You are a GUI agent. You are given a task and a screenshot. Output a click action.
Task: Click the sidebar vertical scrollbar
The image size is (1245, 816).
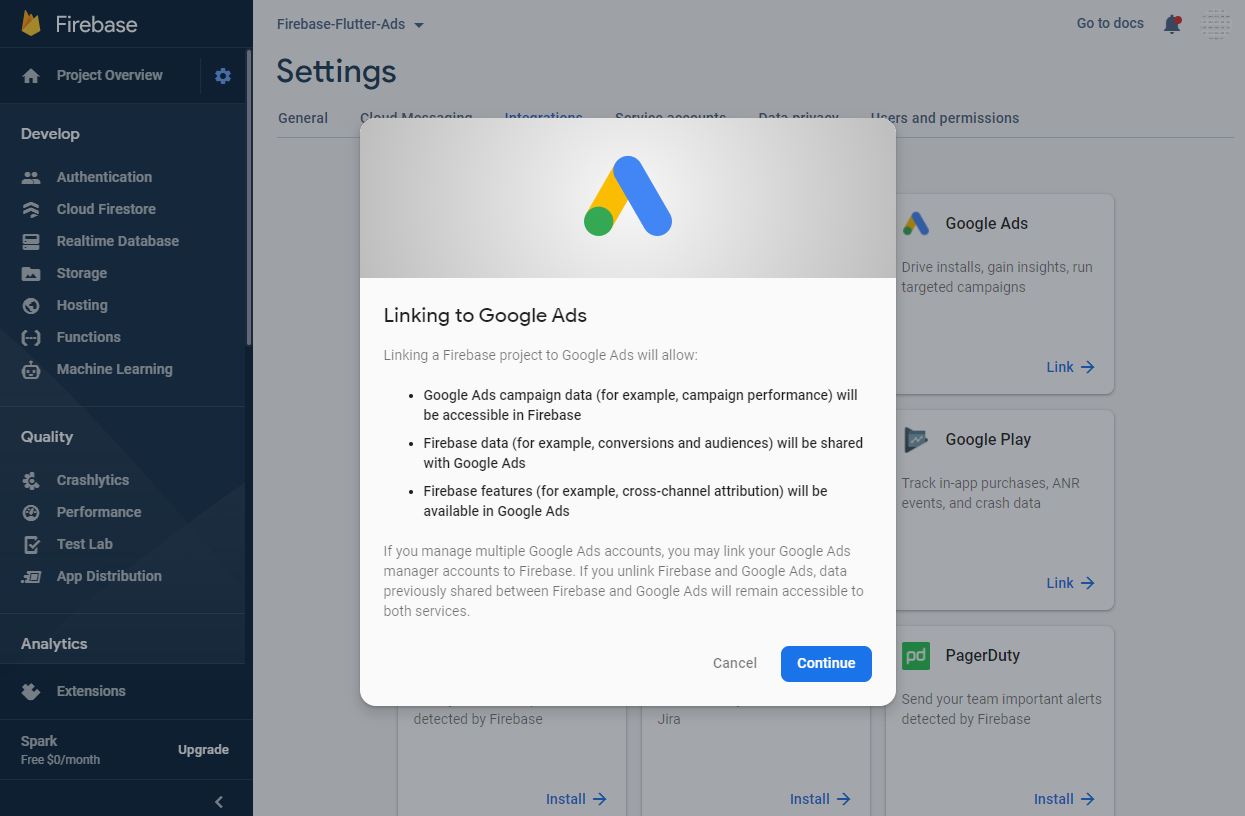(x=248, y=200)
